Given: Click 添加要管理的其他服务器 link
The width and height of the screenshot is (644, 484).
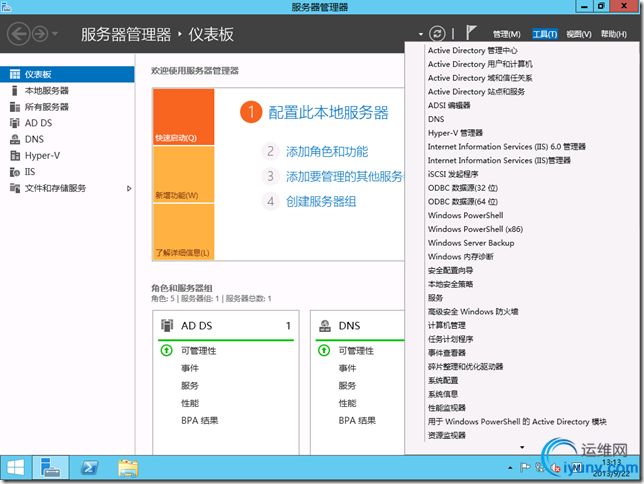Looking at the screenshot, I should pyautogui.click(x=345, y=177).
